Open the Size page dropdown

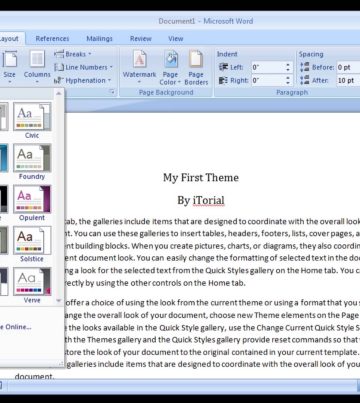tap(10, 68)
